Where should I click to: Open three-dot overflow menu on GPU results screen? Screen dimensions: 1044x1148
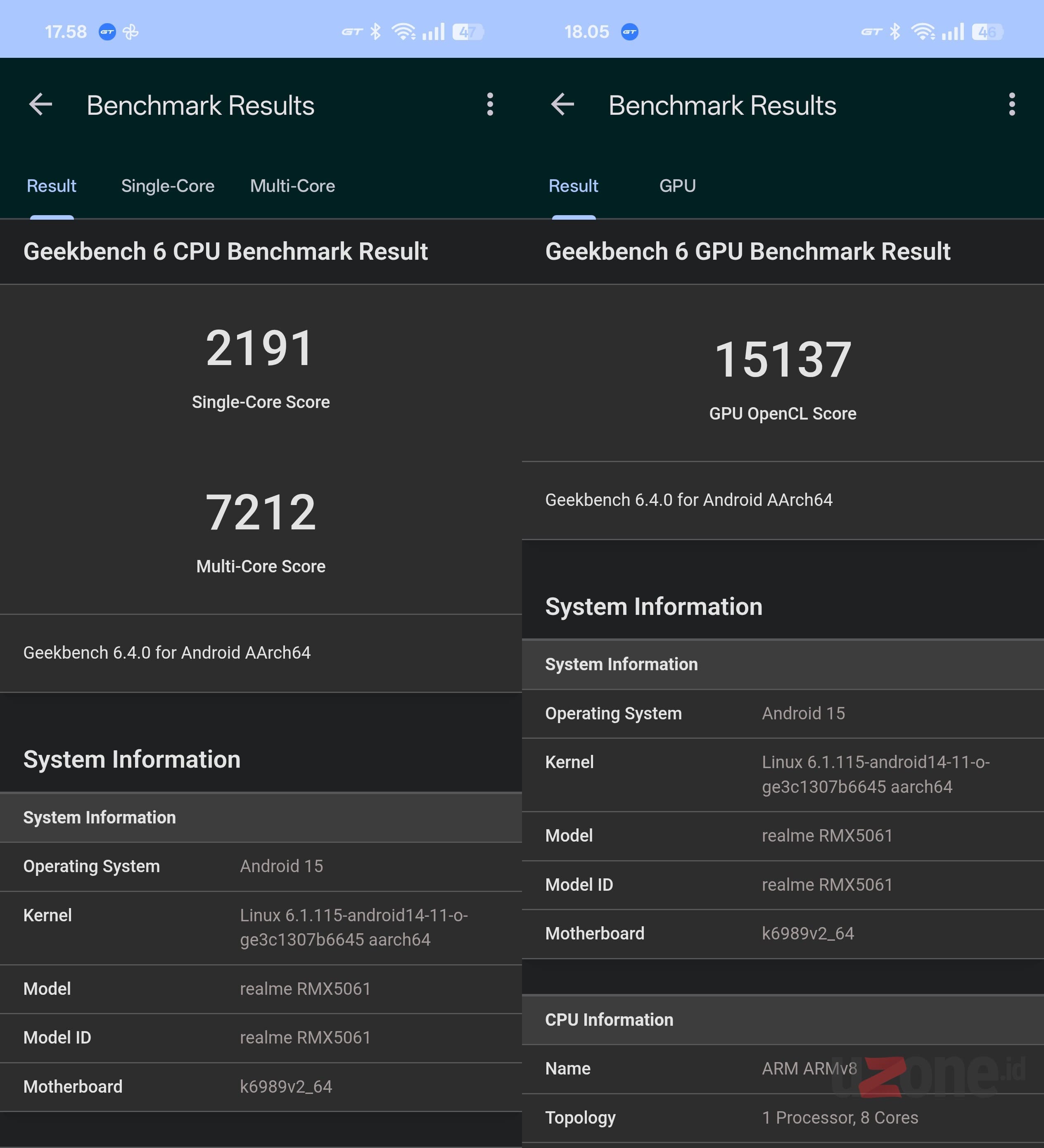(1011, 105)
